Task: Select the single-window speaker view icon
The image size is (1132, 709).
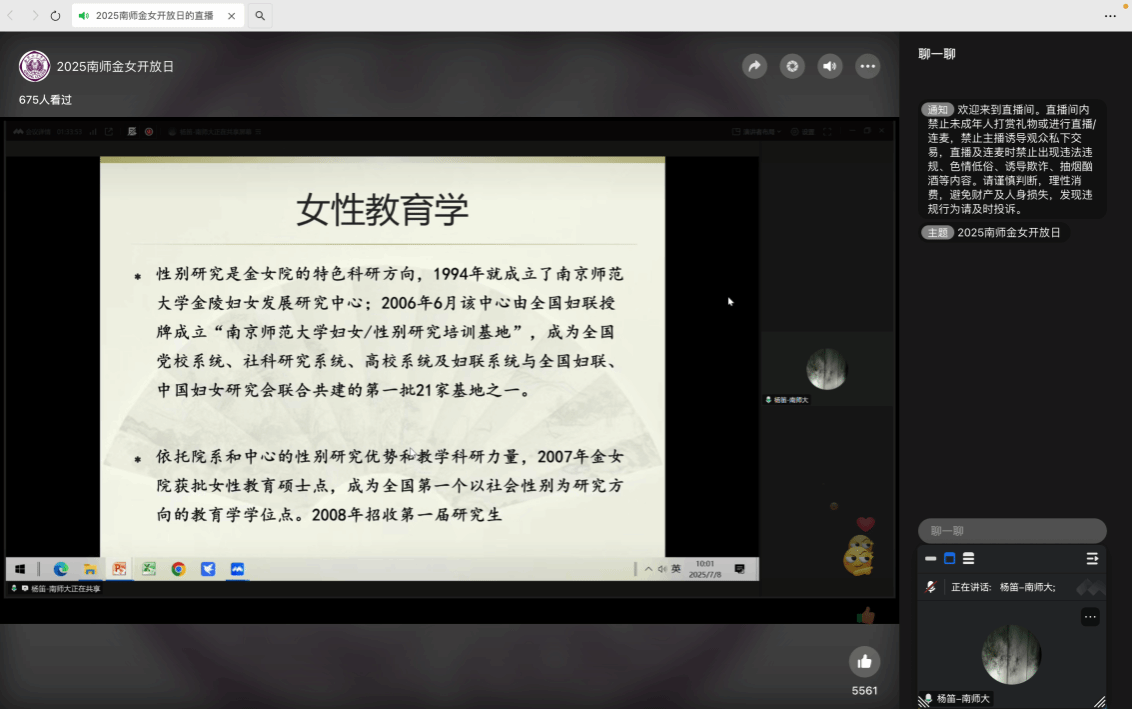Action: [950, 559]
